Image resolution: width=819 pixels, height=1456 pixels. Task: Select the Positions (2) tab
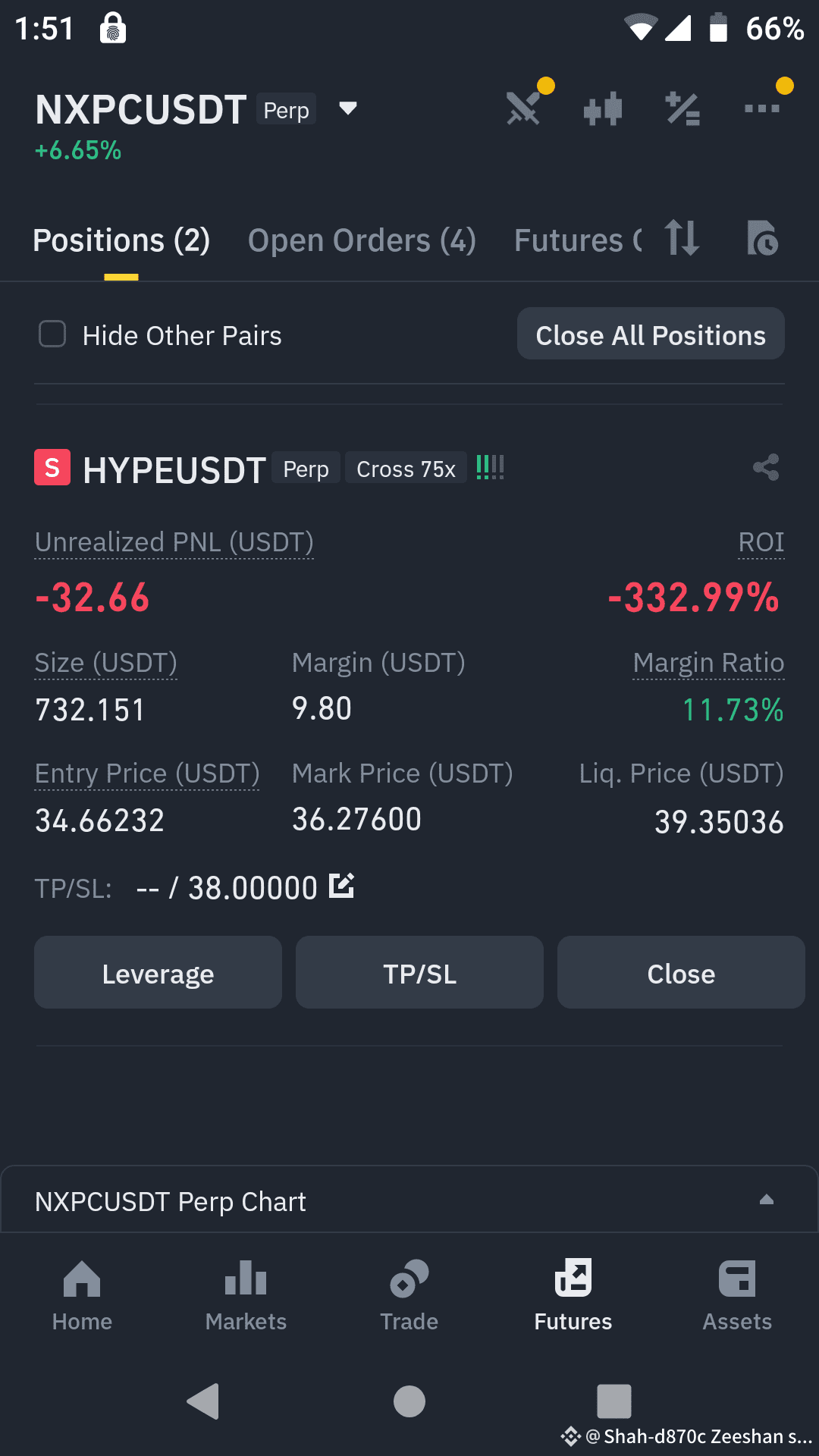point(121,240)
